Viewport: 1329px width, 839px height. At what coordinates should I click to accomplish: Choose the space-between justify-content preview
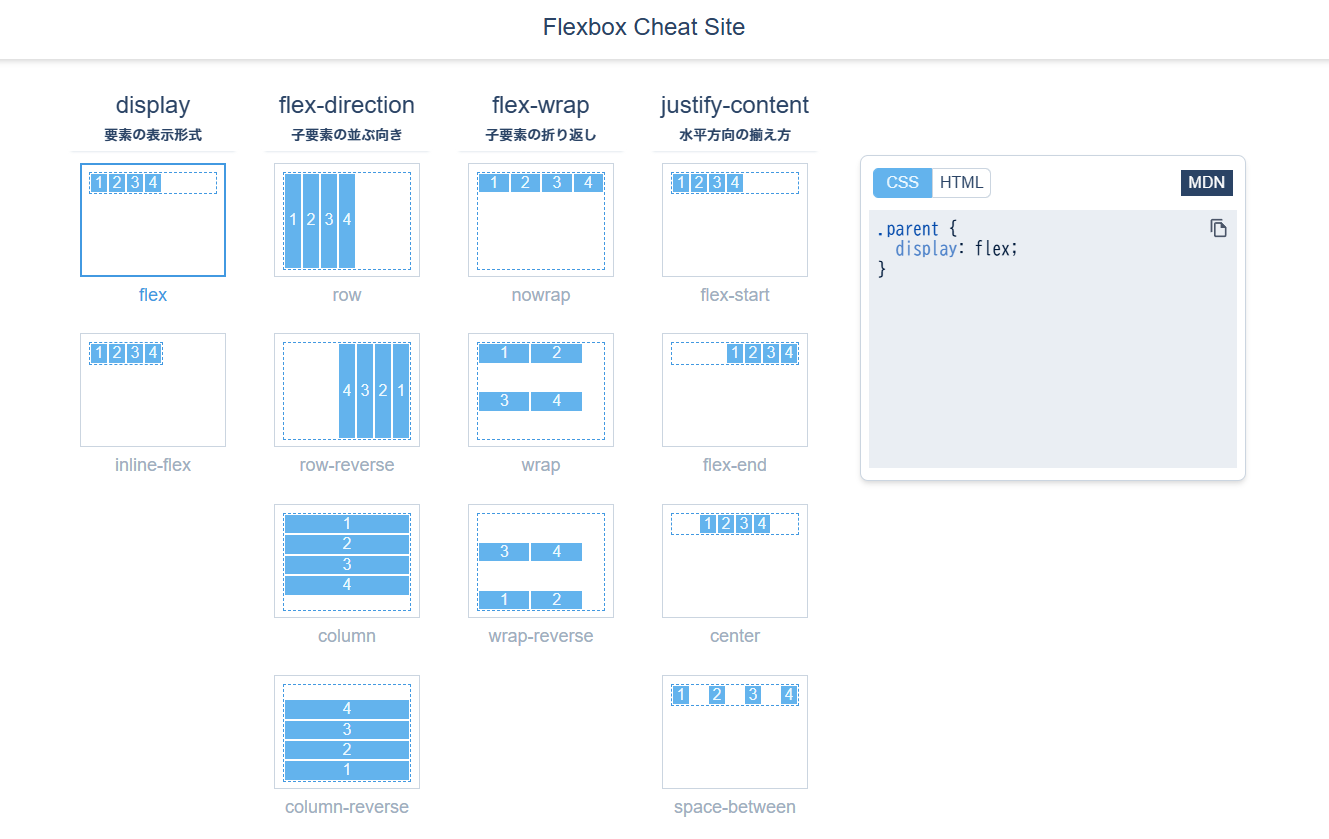[735, 732]
